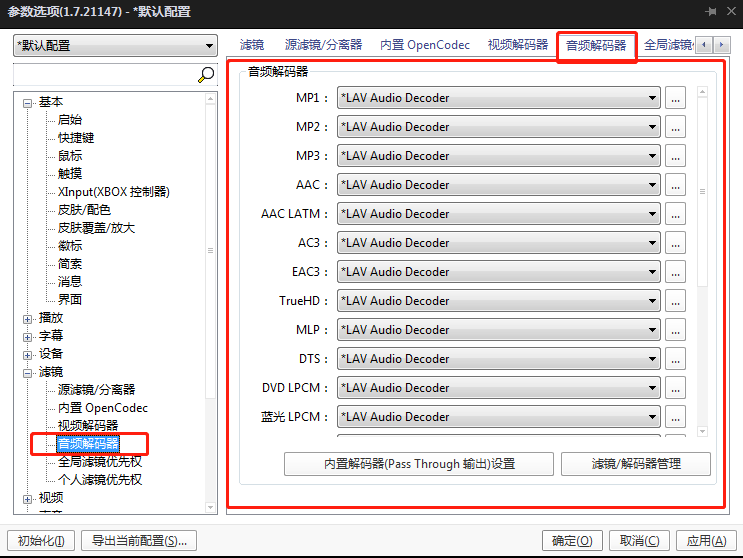The height and width of the screenshot is (558, 743).
Task: Expand the 字幕 tree node
Action: point(28,336)
